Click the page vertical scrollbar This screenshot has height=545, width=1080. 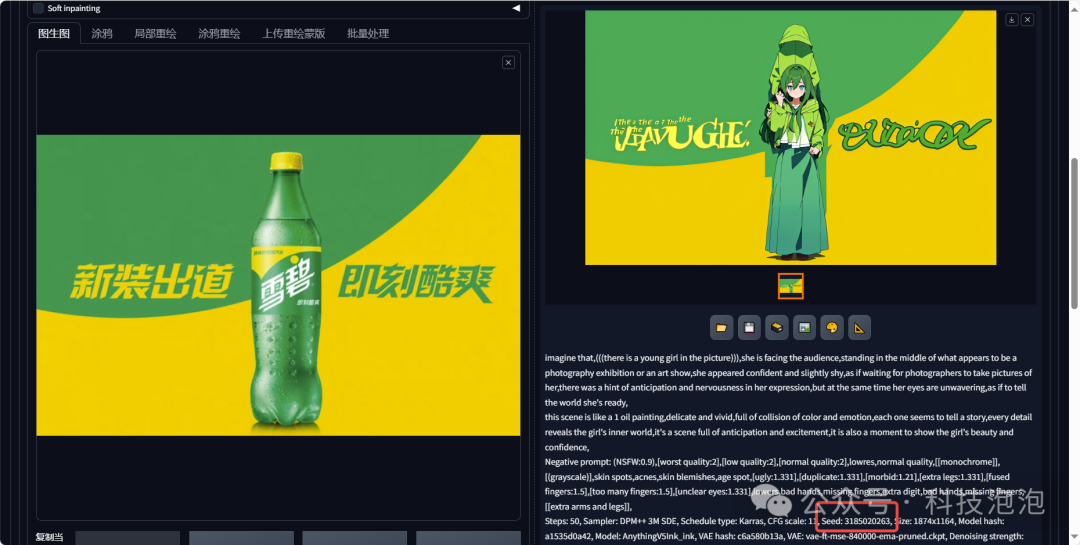tap(1074, 234)
